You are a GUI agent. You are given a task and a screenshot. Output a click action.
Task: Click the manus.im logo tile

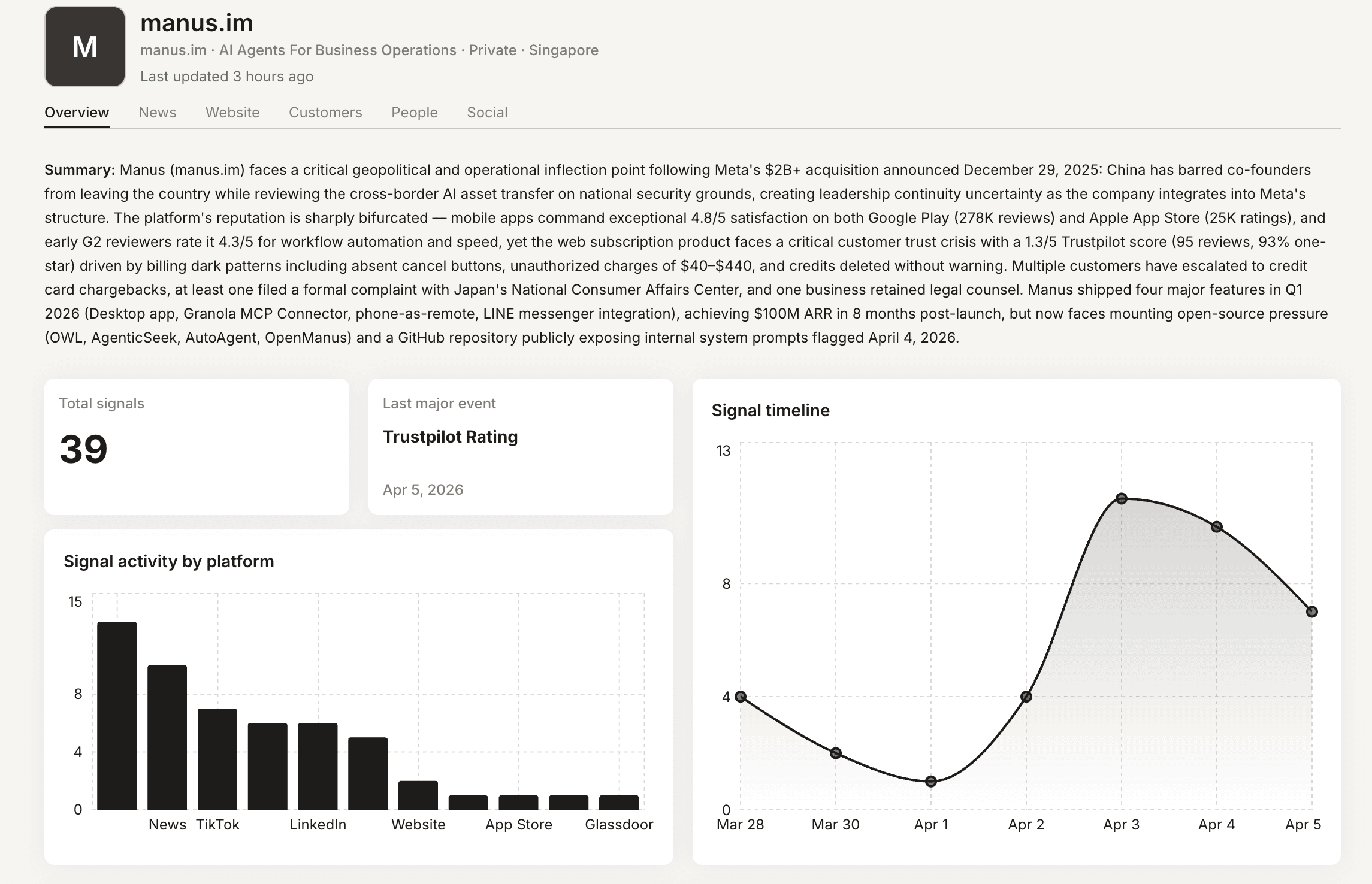84,47
